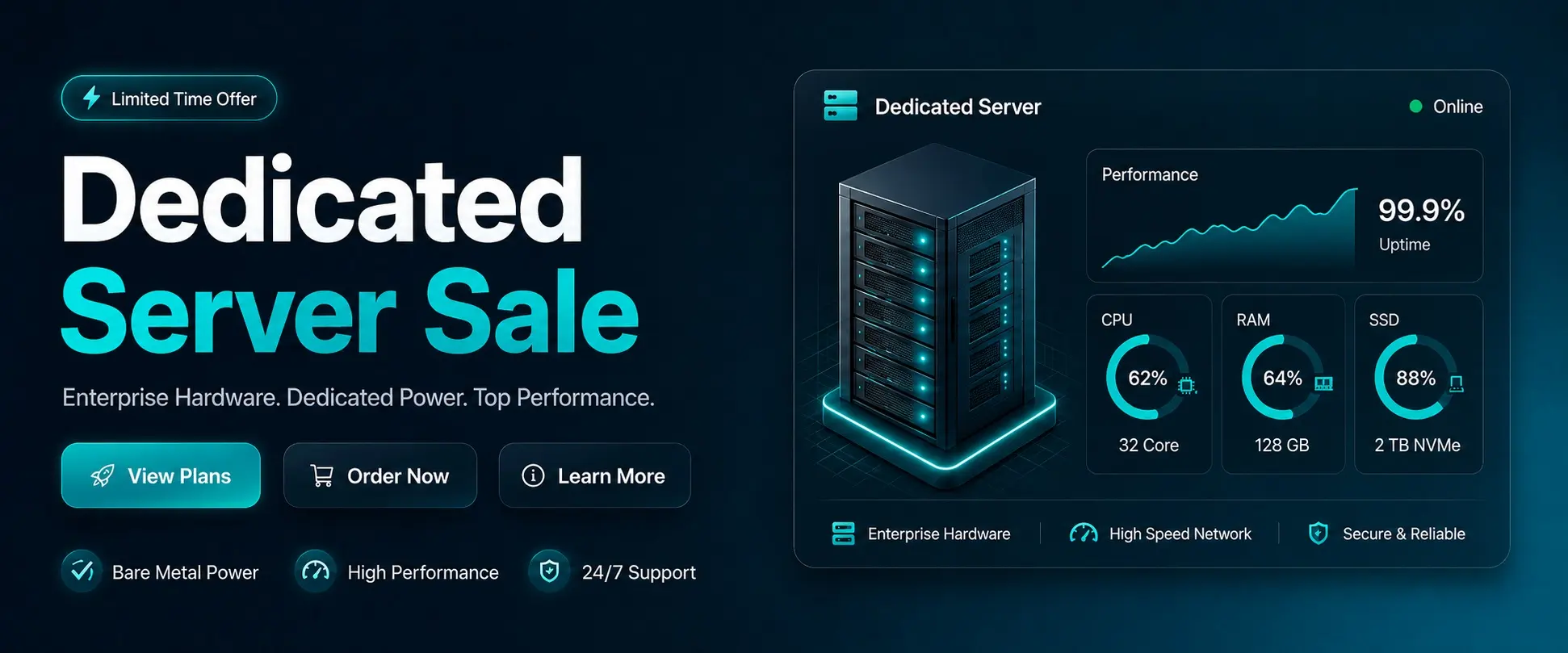Click the 'Server Sale' headline
The width and height of the screenshot is (1568, 653).
(x=350, y=311)
